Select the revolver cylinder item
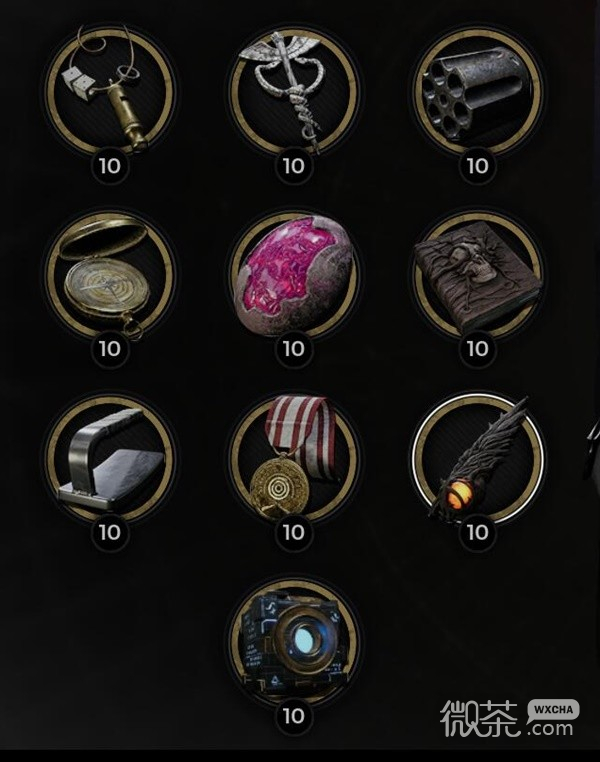 pos(478,92)
